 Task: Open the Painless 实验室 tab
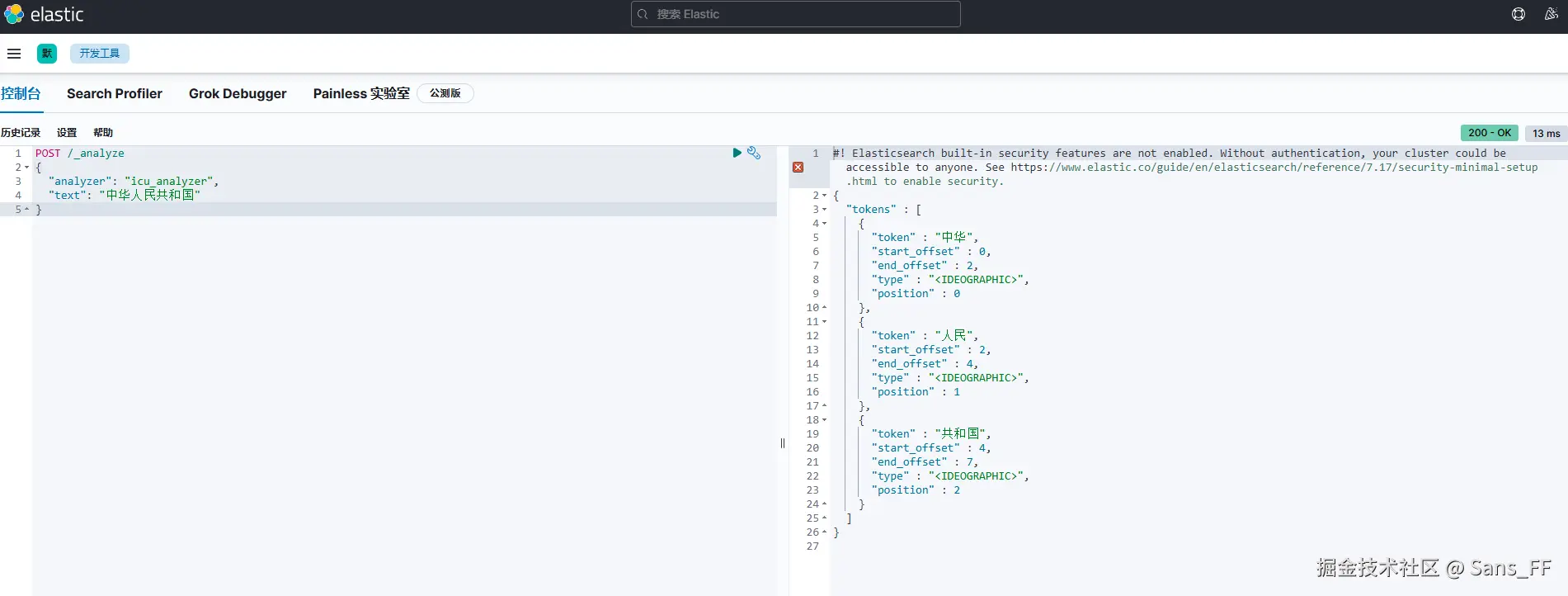click(x=361, y=93)
